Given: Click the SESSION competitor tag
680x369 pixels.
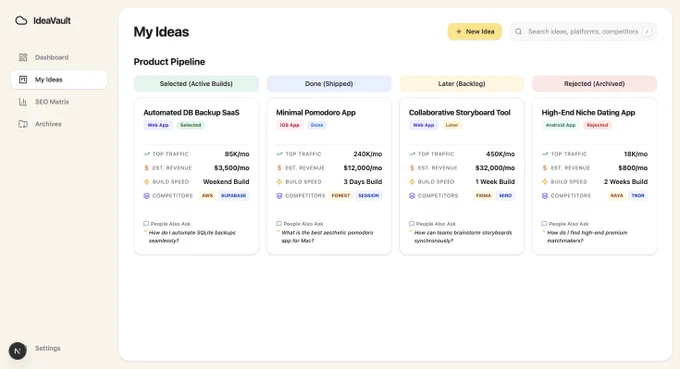Looking at the screenshot, I should (x=368, y=196).
